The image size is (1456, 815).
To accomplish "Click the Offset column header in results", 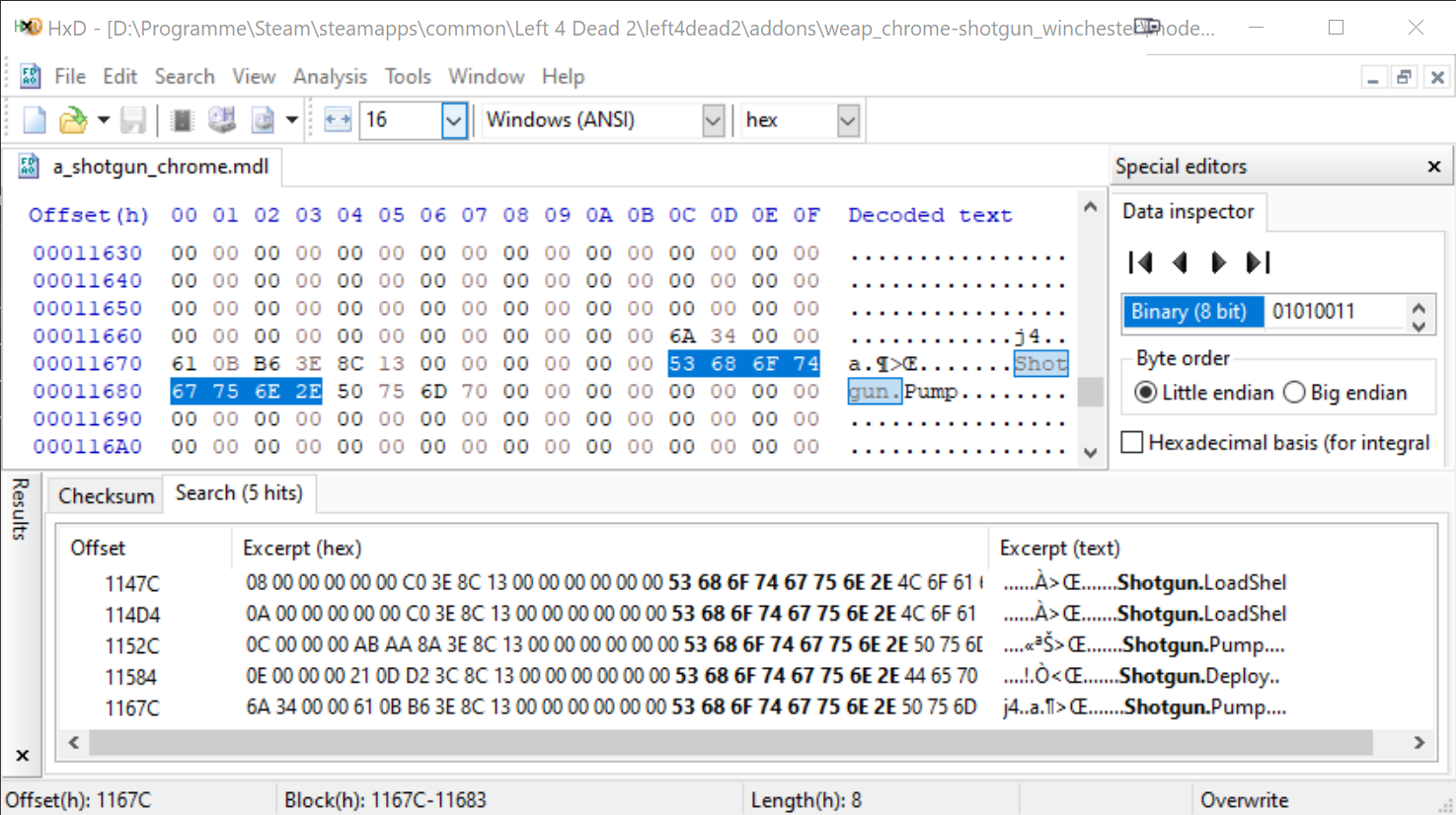I will (145, 549).
